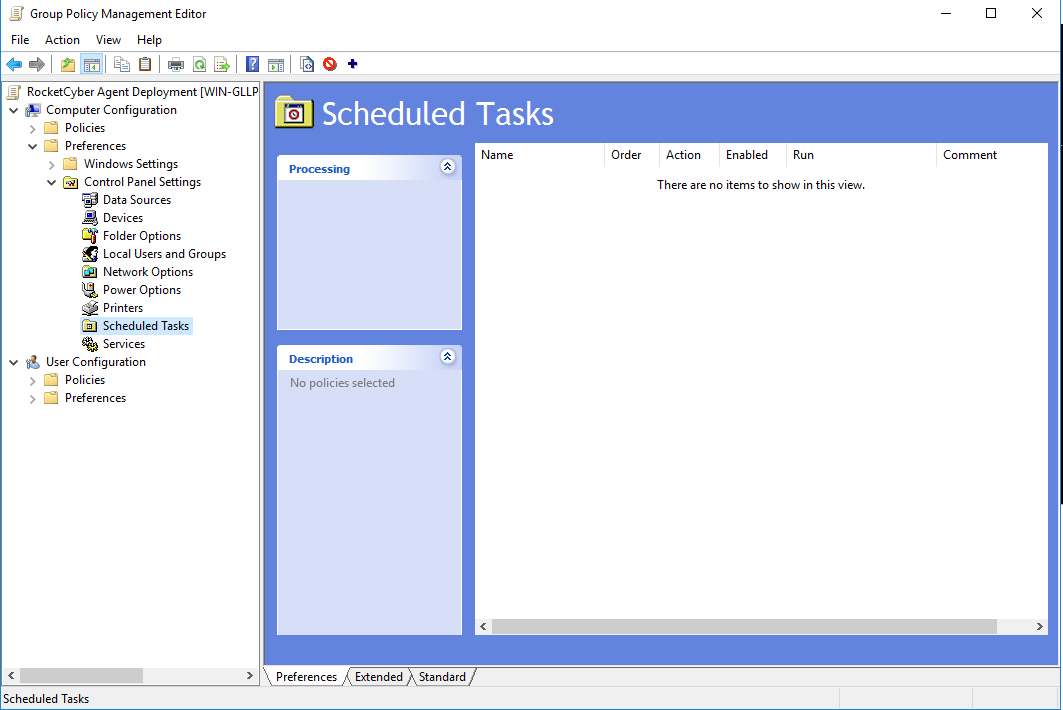Sort by the Run column header
The image size is (1063, 710).
click(x=861, y=155)
